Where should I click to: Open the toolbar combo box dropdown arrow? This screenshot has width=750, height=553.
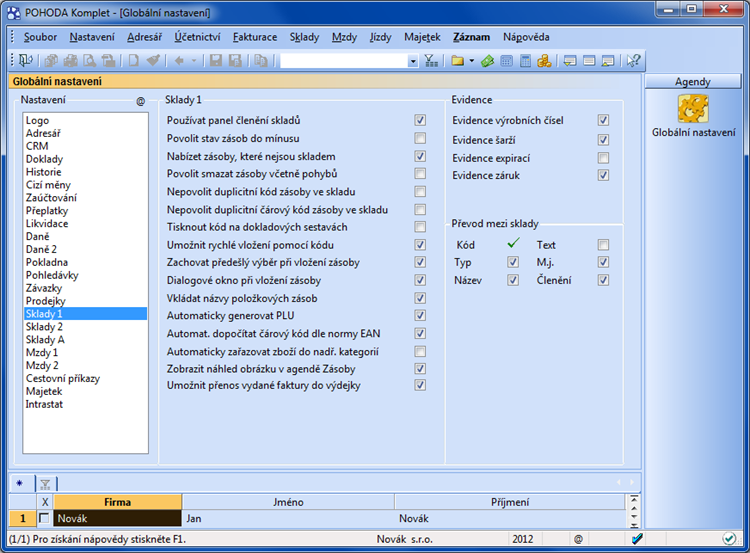pyautogui.click(x=413, y=61)
